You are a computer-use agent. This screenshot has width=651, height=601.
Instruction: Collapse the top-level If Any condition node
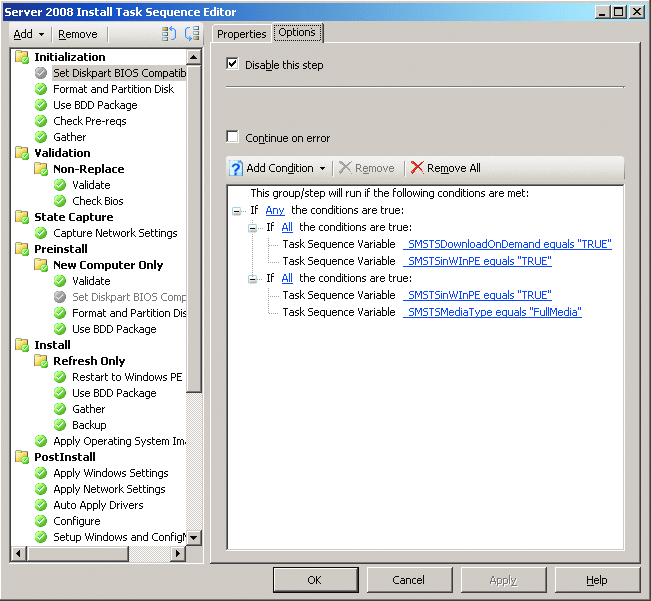tap(237, 211)
